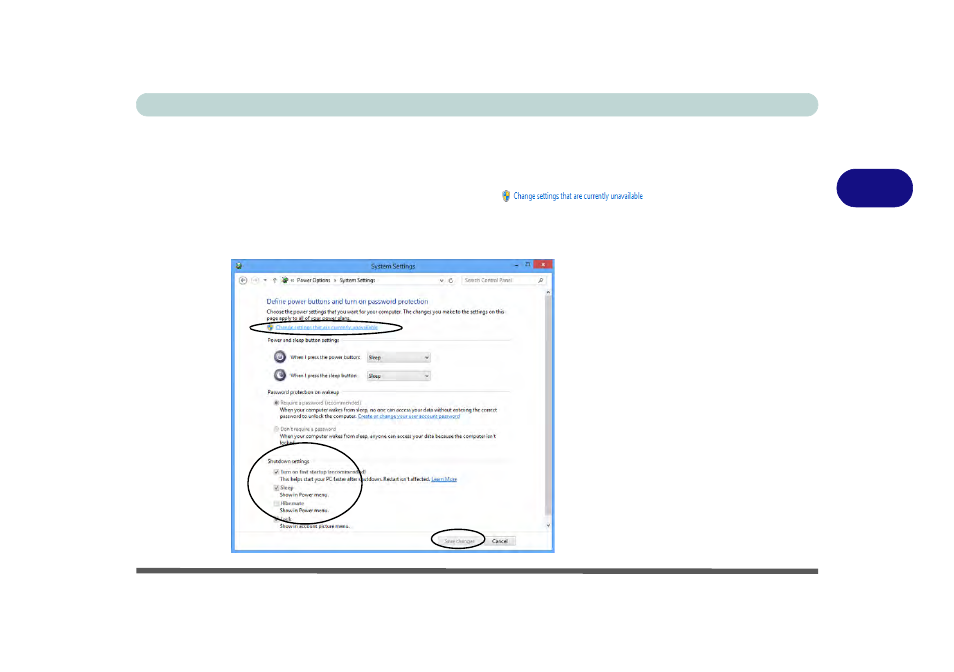
Task: Click the Back navigation arrow
Action: (x=243, y=280)
